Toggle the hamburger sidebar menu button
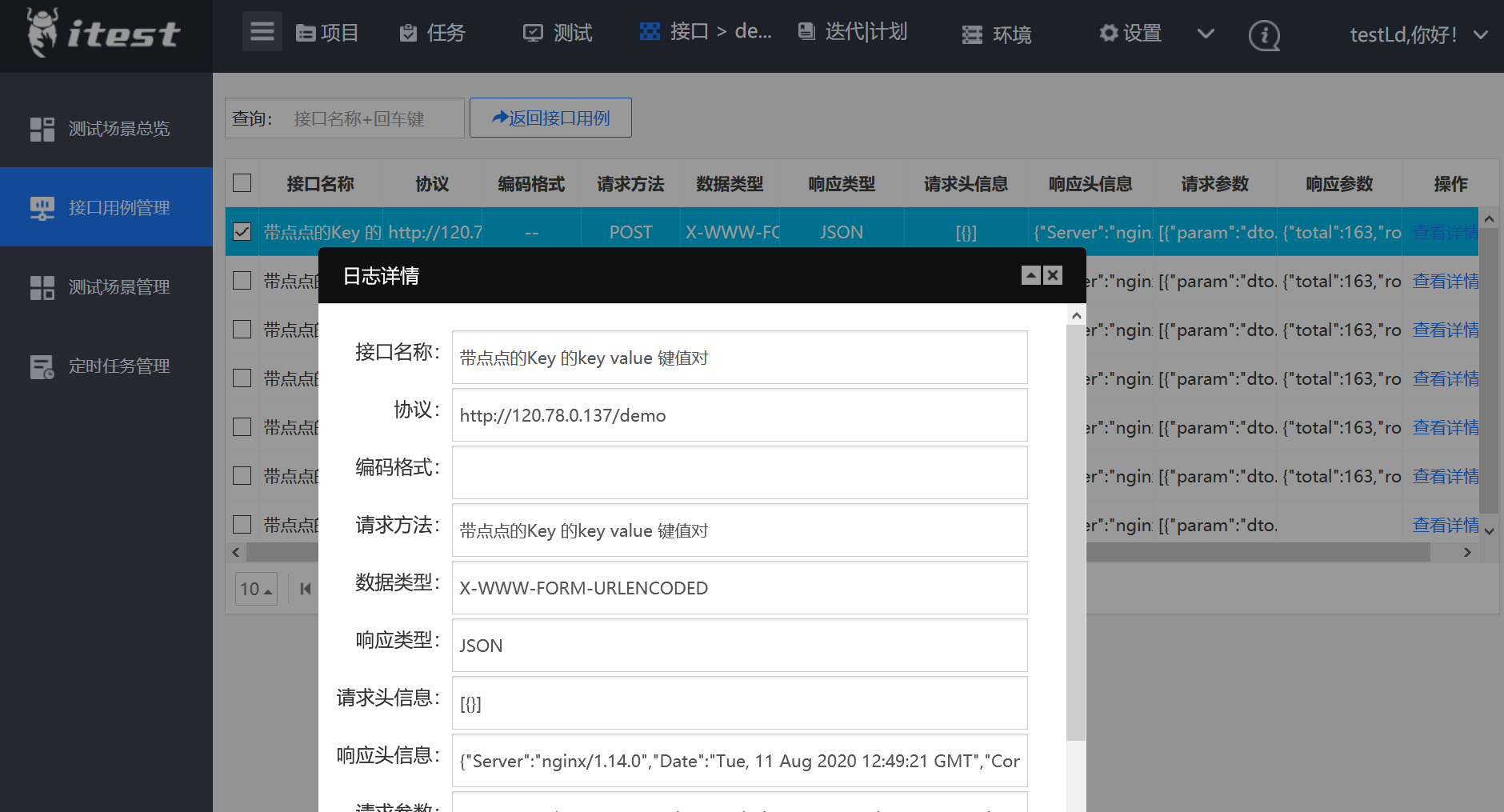The height and width of the screenshot is (812, 1504). click(x=262, y=32)
